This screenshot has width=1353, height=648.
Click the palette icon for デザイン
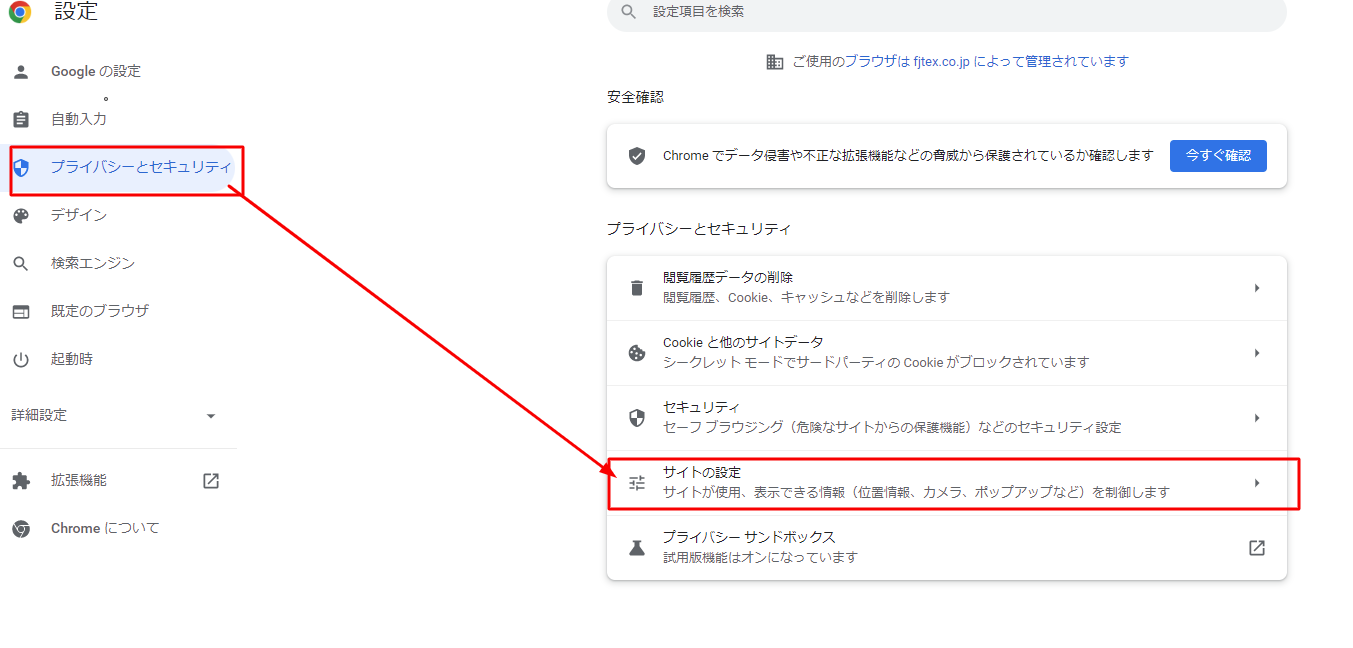coord(20,215)
